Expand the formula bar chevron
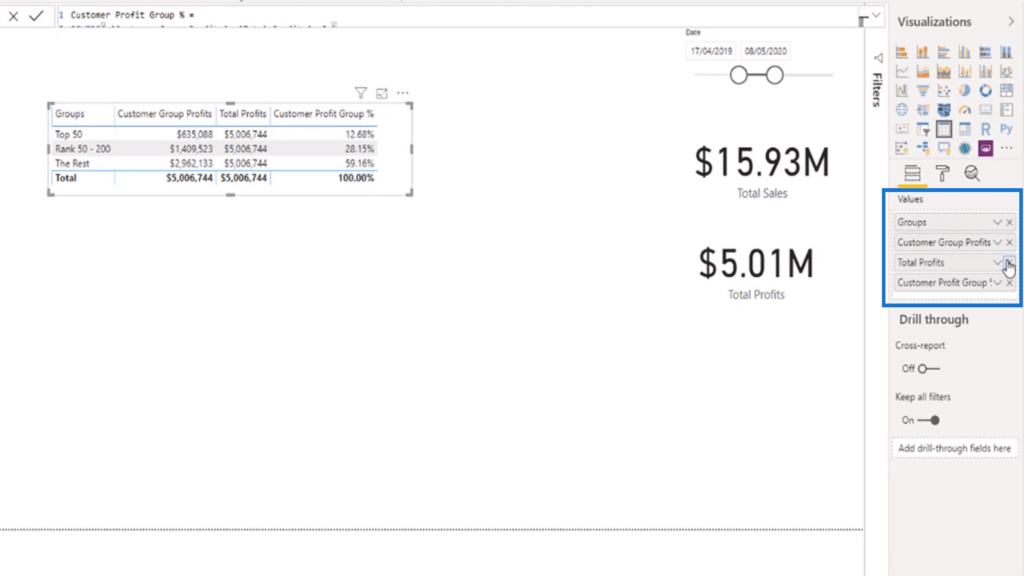Viewport: 1024px width, 576px height. click(x=876, y=15)
